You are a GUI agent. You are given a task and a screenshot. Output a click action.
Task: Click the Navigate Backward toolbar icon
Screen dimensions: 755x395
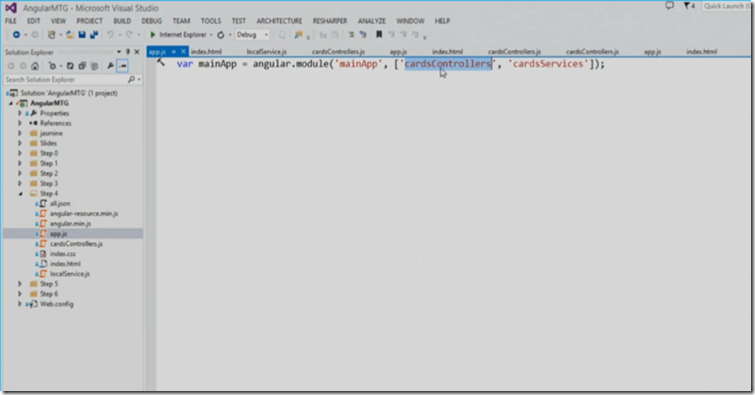coord(16,35)
